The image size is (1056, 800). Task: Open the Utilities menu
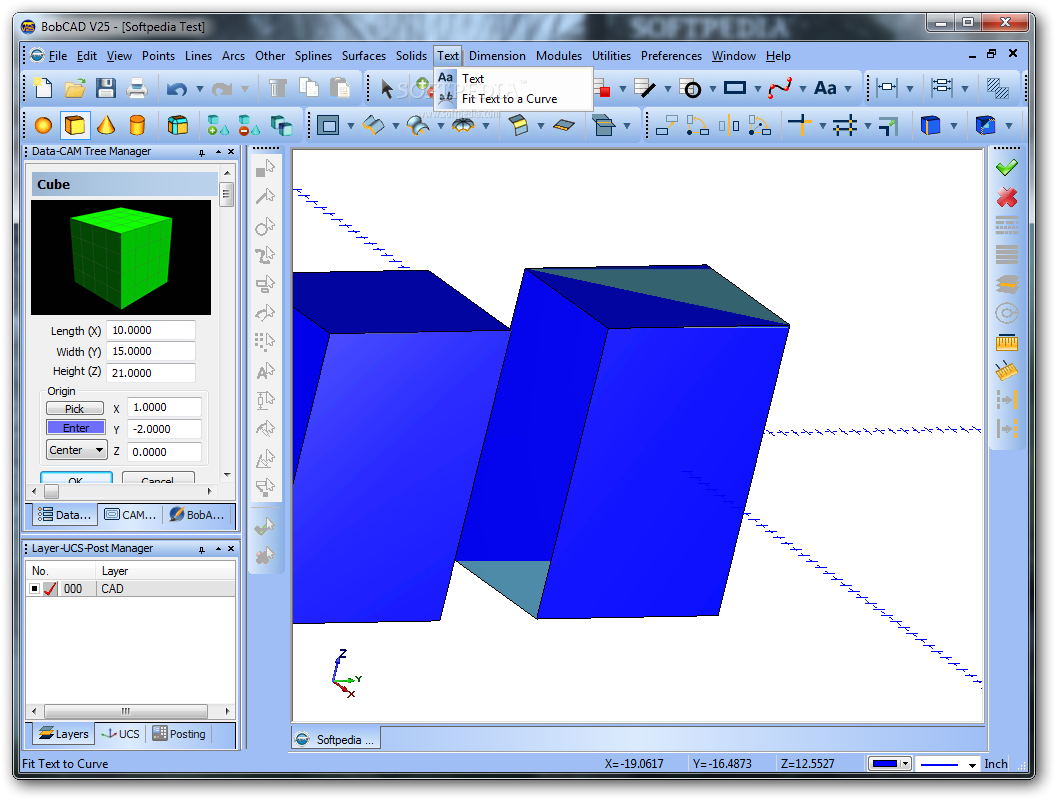click(611, 56)
